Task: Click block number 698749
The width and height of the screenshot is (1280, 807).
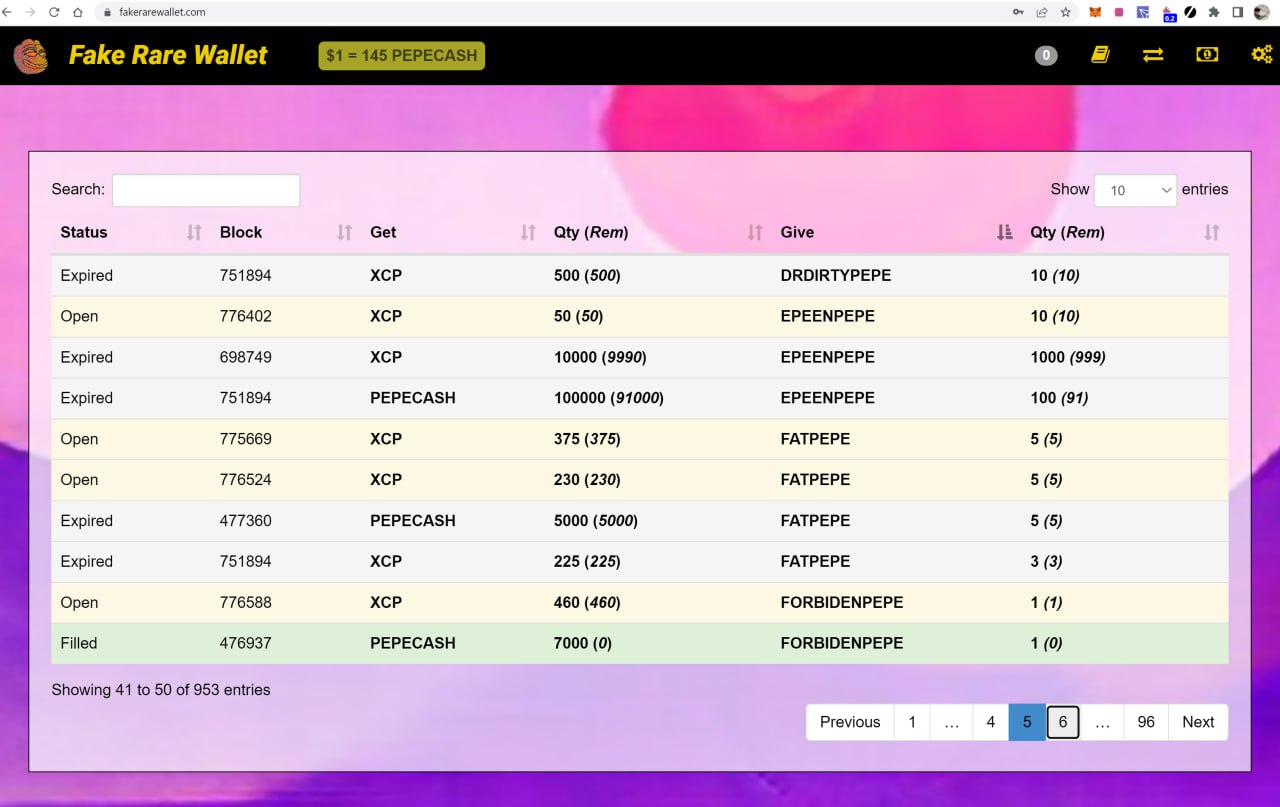Action: (246, 357)
